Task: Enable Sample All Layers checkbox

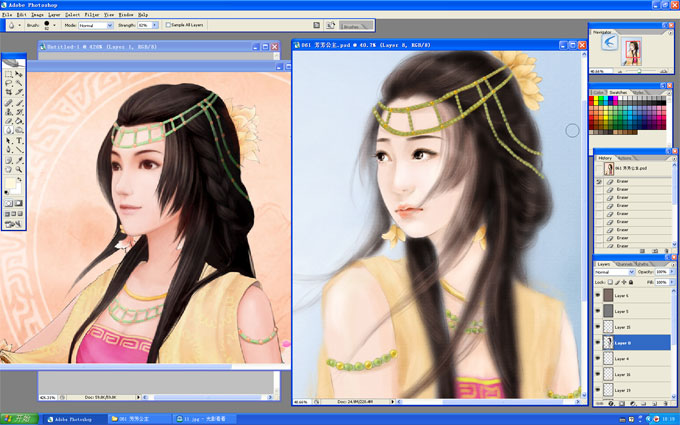Action: point(168,25)
